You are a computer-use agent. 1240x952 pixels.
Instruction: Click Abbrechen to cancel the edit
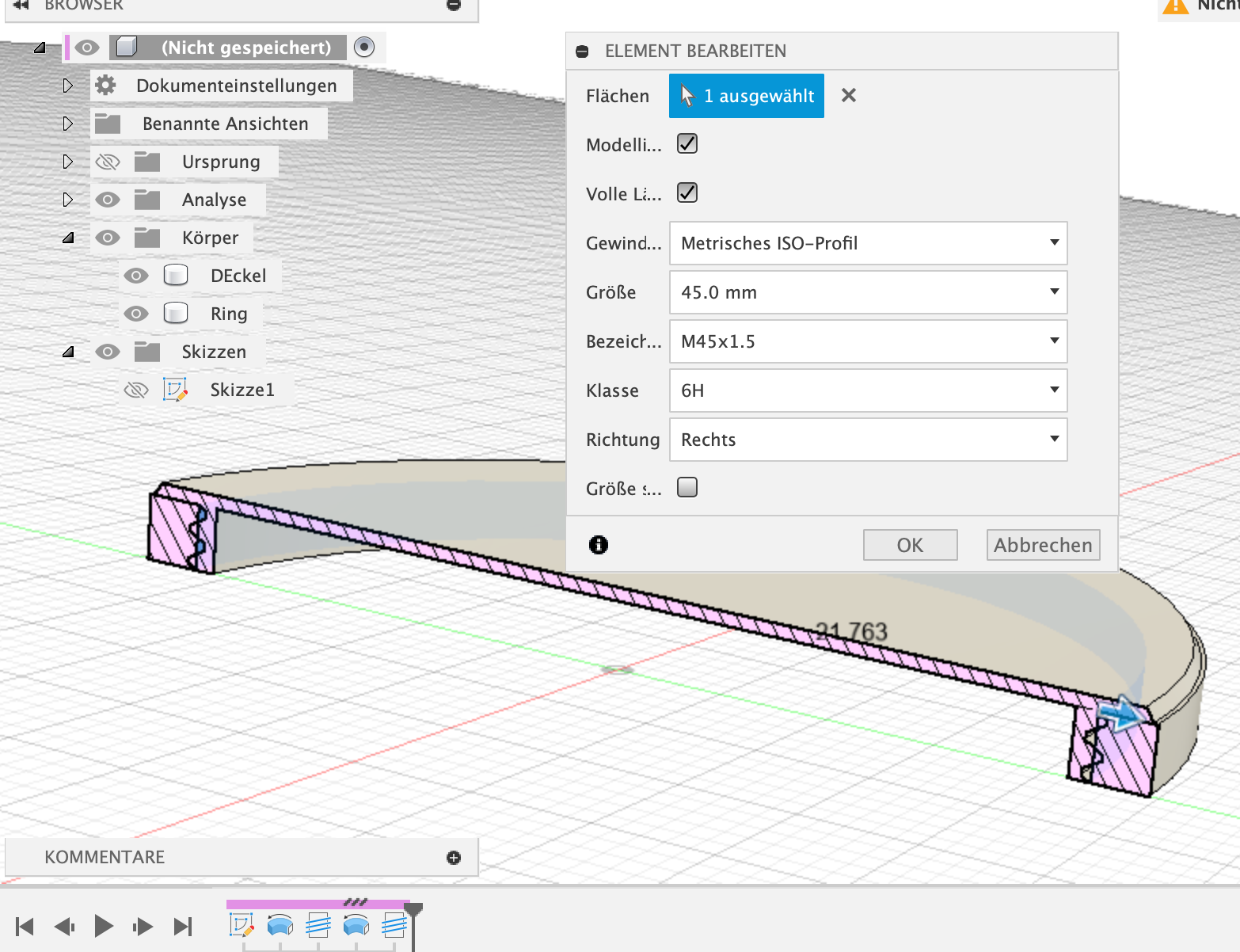1043,545
